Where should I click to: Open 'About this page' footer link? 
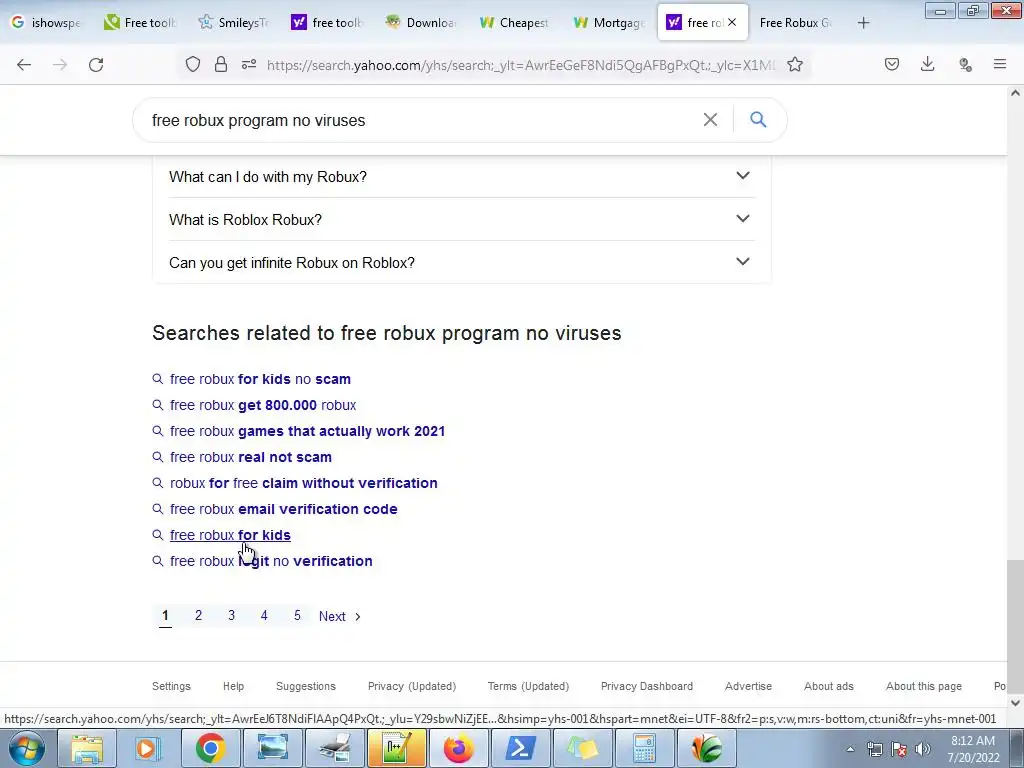tap(923, 686)
